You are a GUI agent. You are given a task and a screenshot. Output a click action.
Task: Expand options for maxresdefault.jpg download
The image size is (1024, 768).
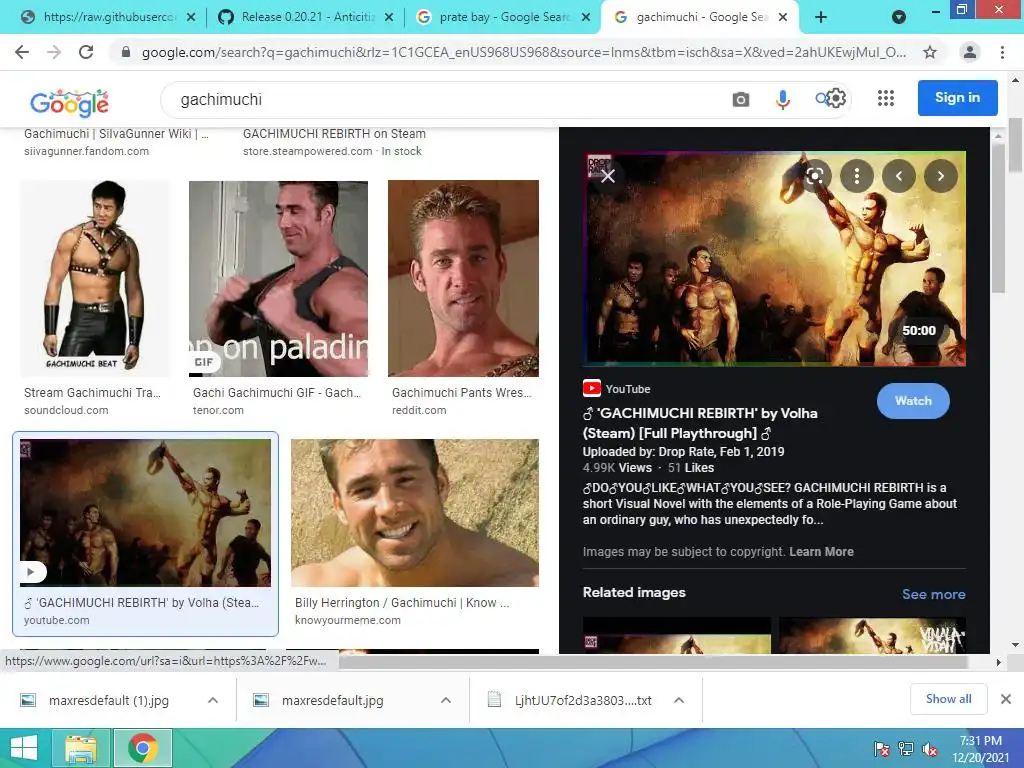[445, 700]
